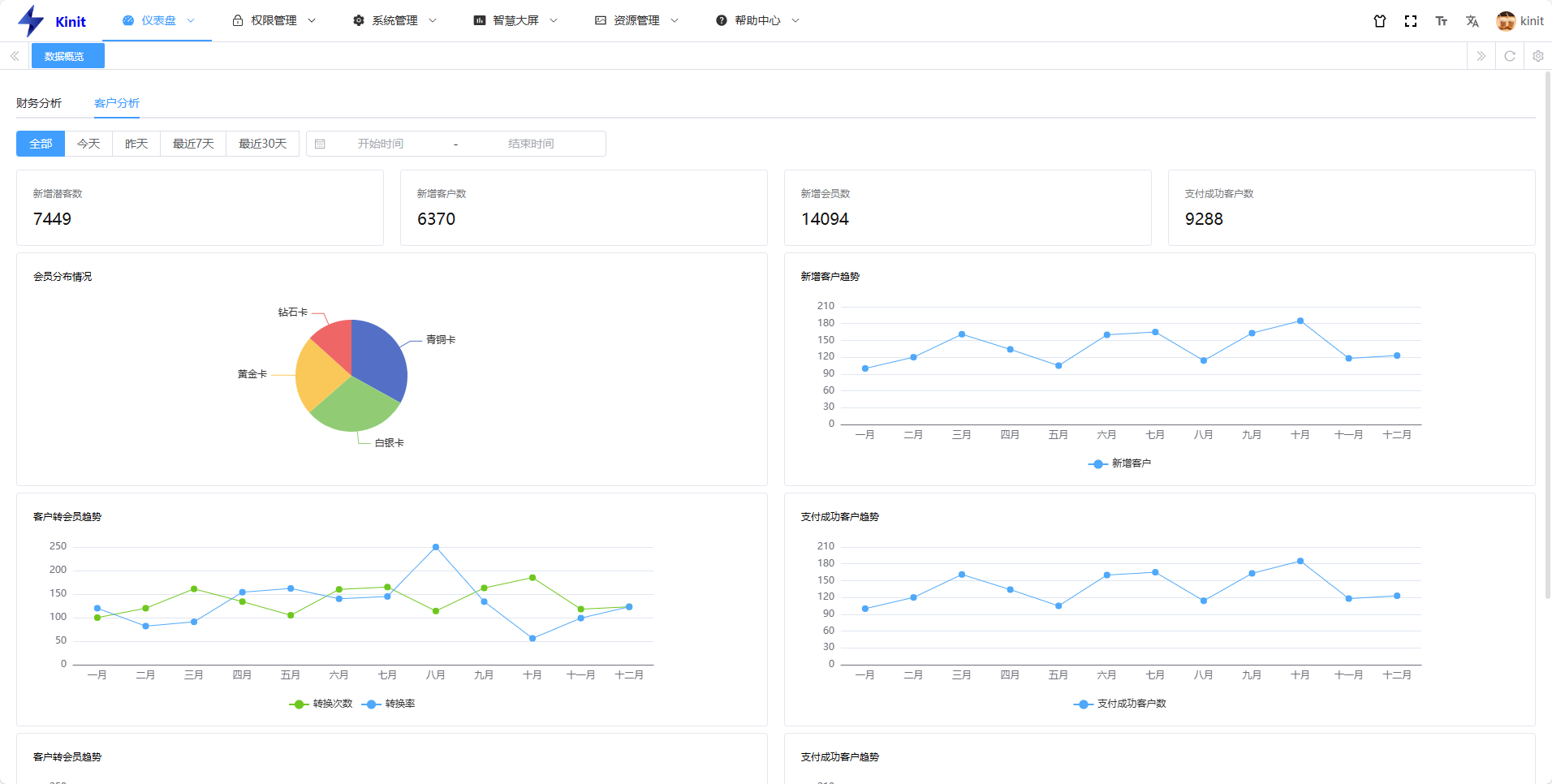Screen dimensions: 1552x784
Task: Click the 结束时间 date field
Action: tap(531, 144)
